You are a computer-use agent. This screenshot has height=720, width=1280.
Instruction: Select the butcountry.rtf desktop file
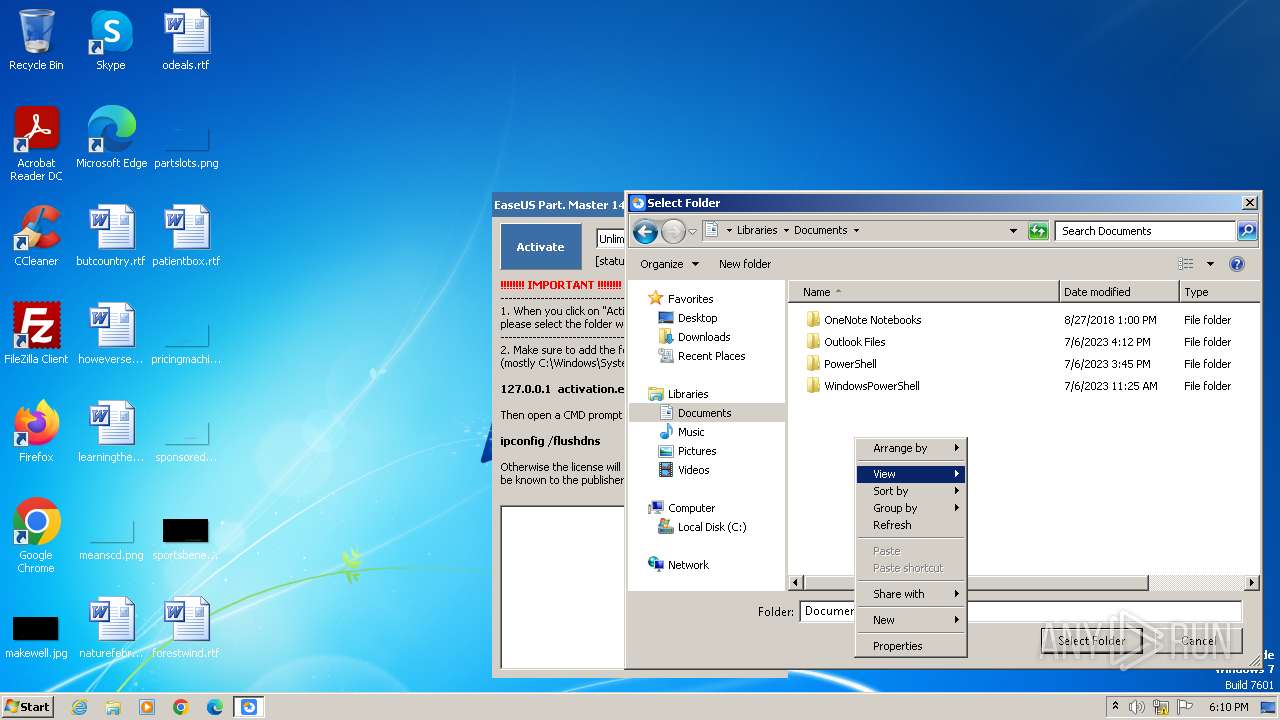pos(111,236)
